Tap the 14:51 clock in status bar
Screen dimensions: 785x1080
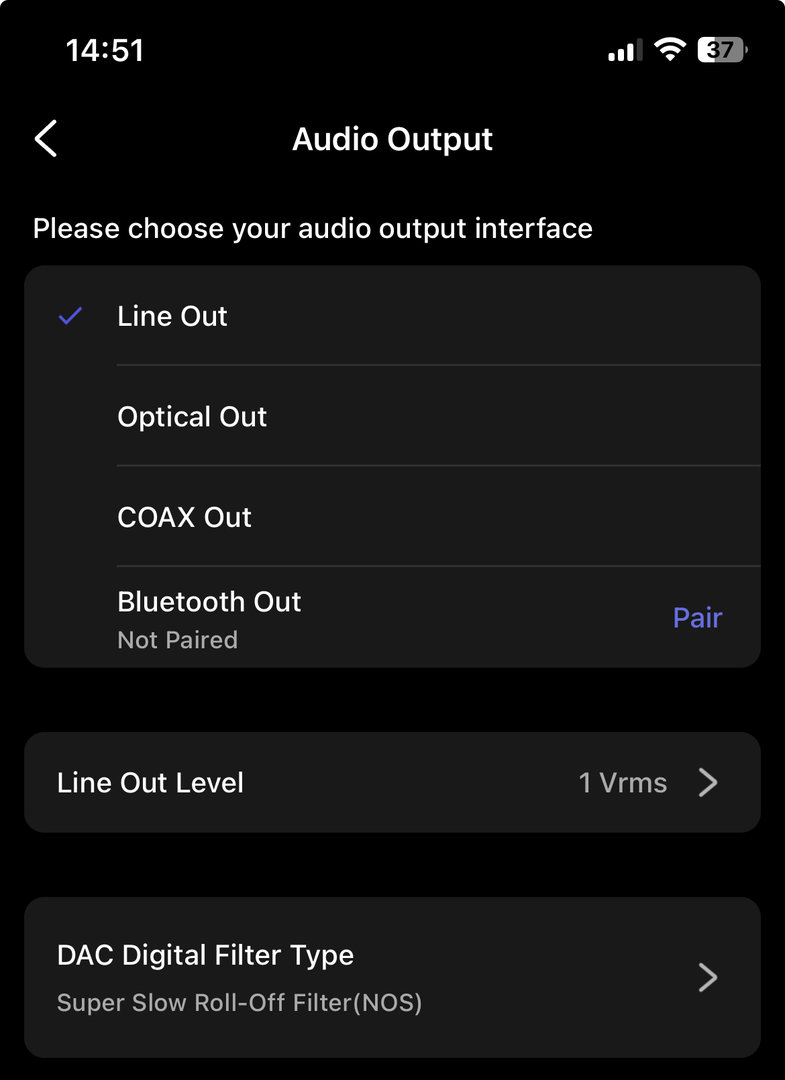105,50
